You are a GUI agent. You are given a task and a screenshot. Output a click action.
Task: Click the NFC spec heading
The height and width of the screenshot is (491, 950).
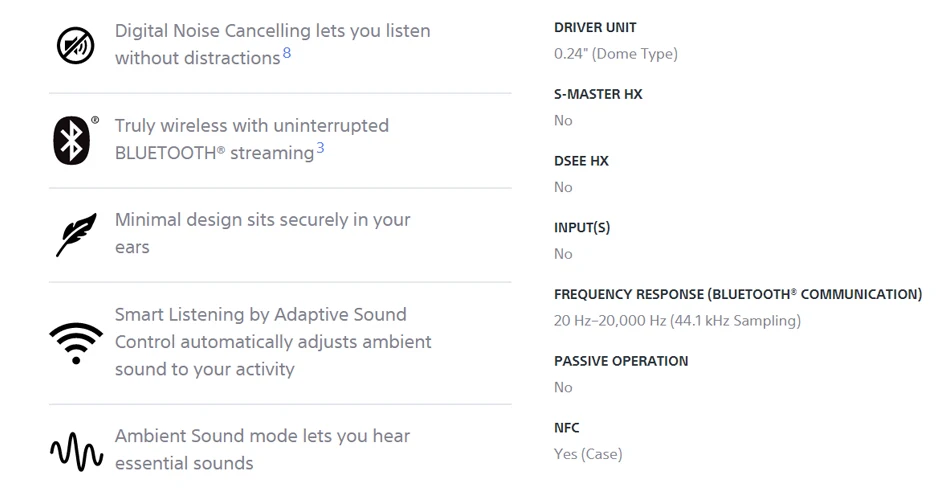tap(567, 428)
